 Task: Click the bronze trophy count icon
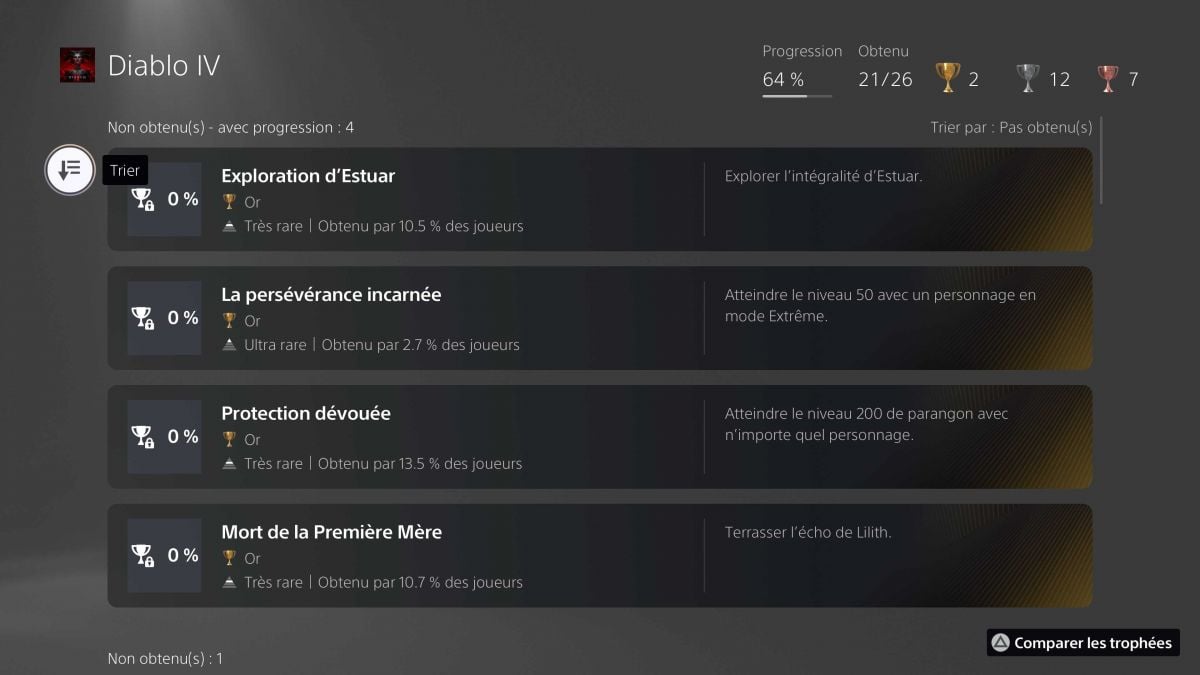1108,78
